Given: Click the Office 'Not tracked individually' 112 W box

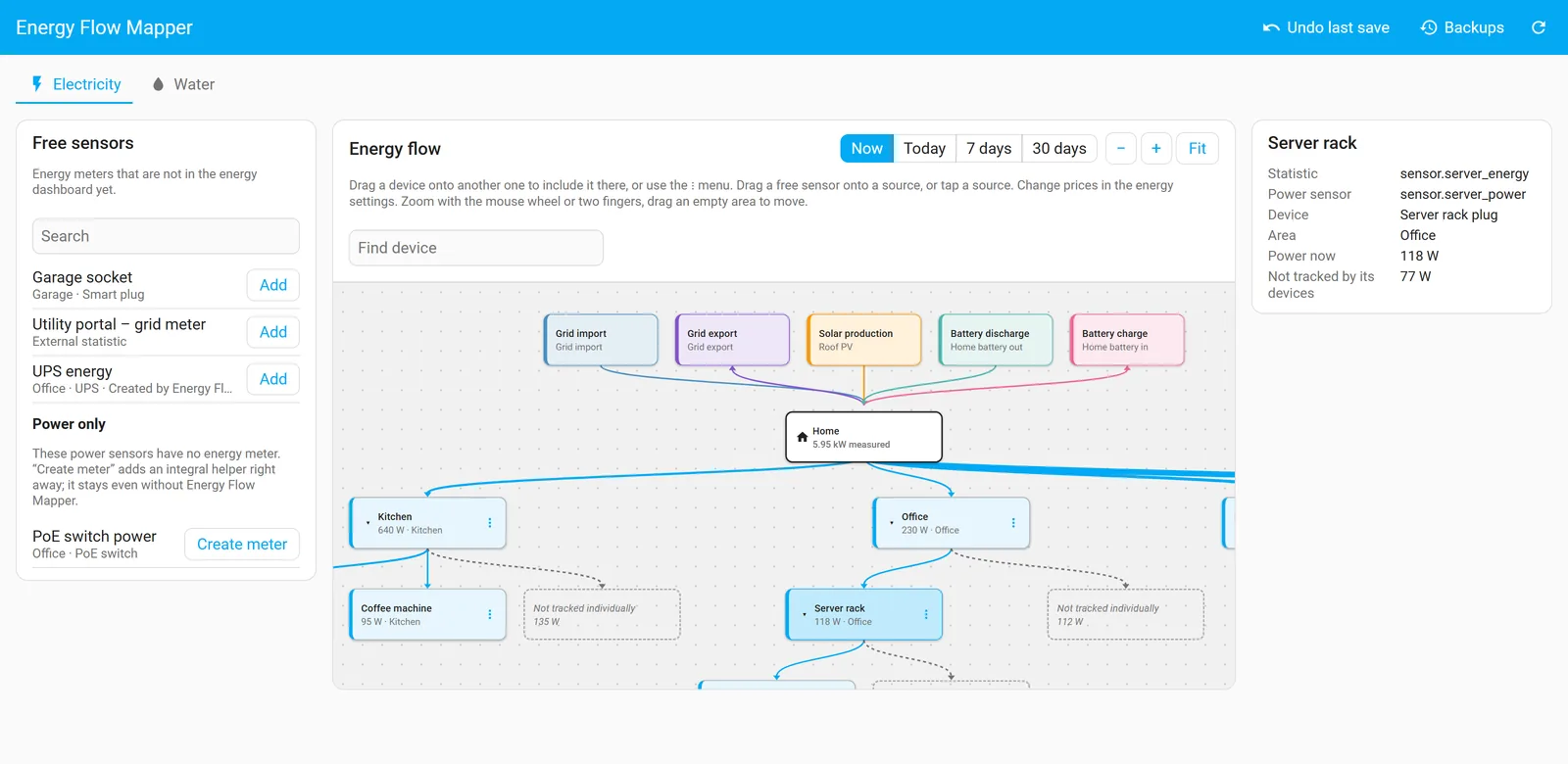Looking at the screenshot, I should [1125, 614].
